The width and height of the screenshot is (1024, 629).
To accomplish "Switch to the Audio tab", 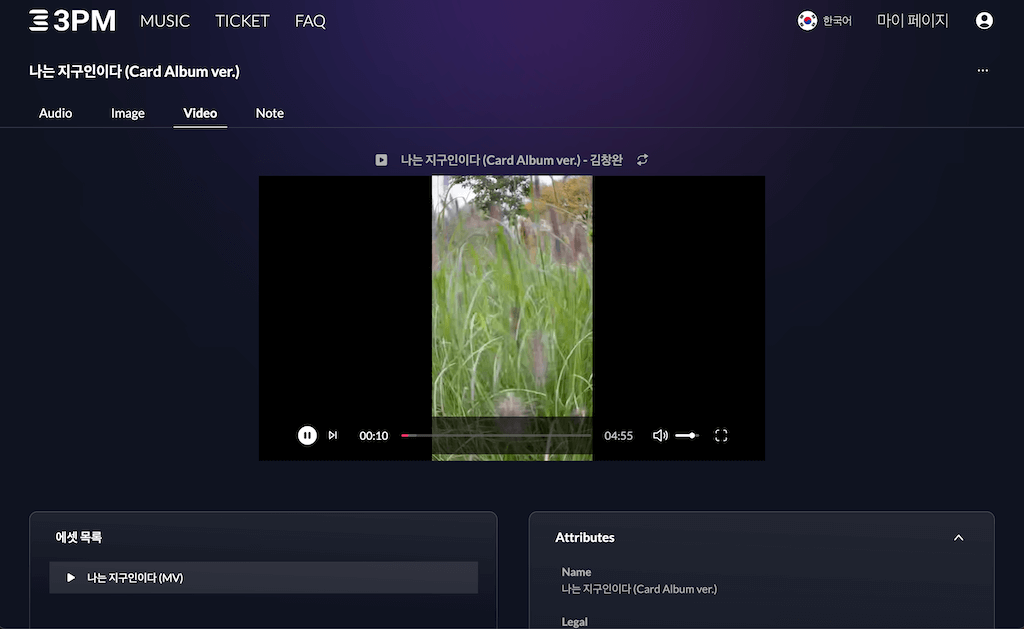I will (x=55, y=113).
